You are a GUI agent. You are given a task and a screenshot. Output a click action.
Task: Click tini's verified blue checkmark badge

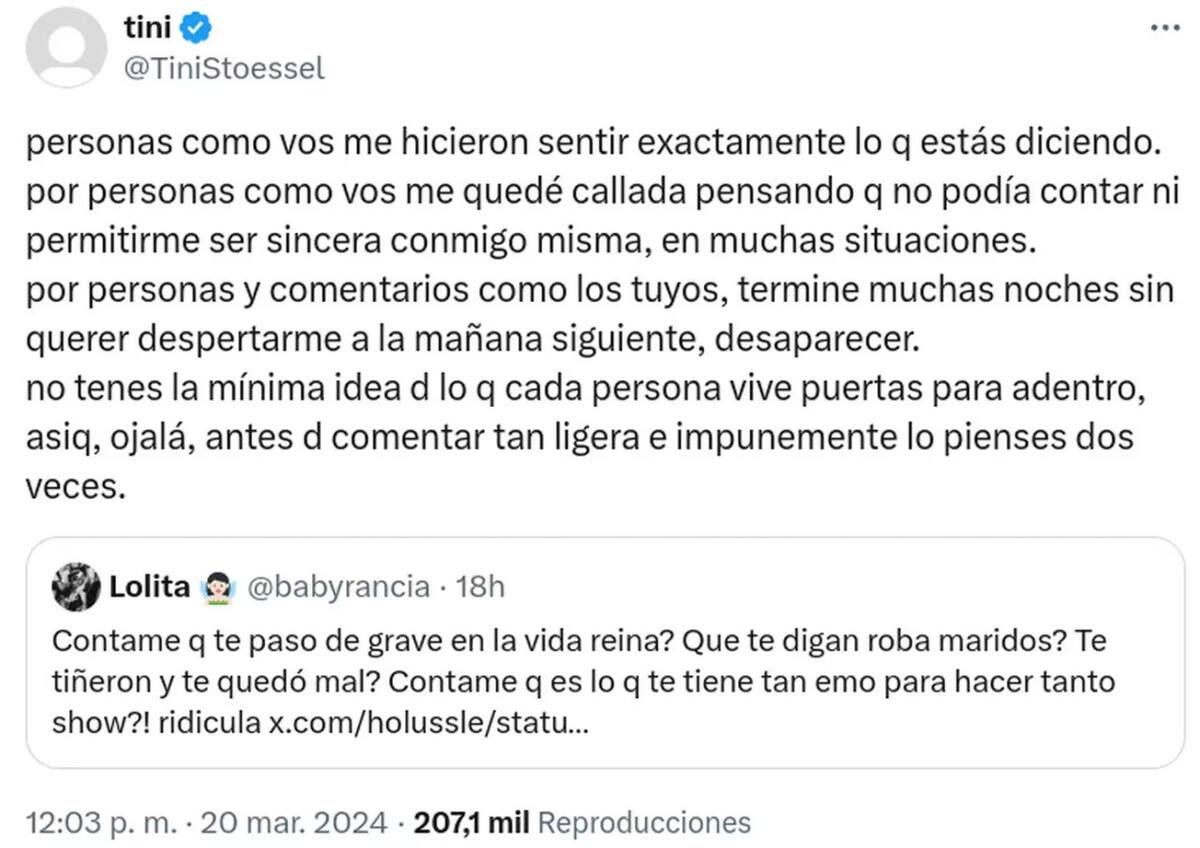(x=194, y=27)
